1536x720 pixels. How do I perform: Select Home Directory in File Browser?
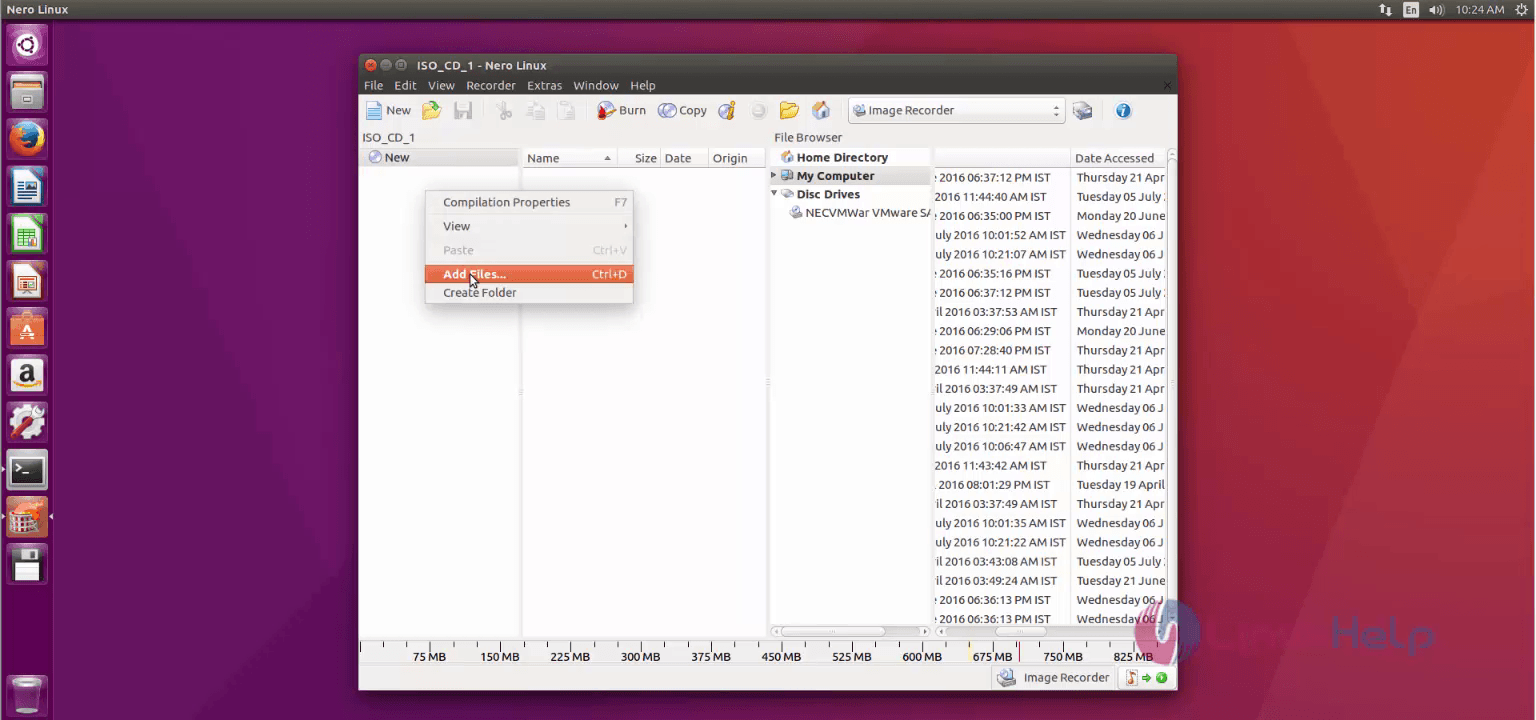pyautogui.click(x=841, y=157)
